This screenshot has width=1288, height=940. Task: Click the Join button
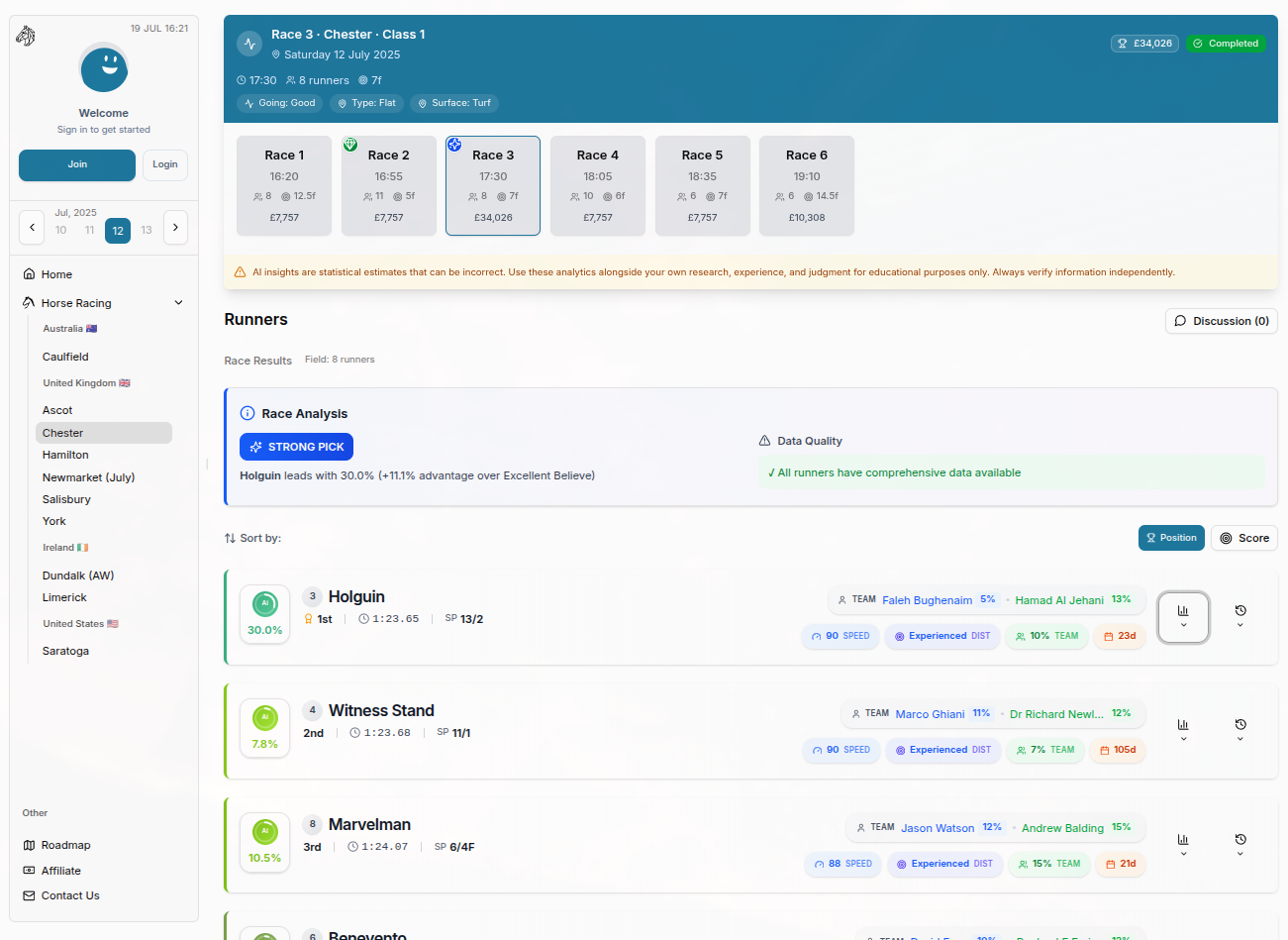[77, 164]
